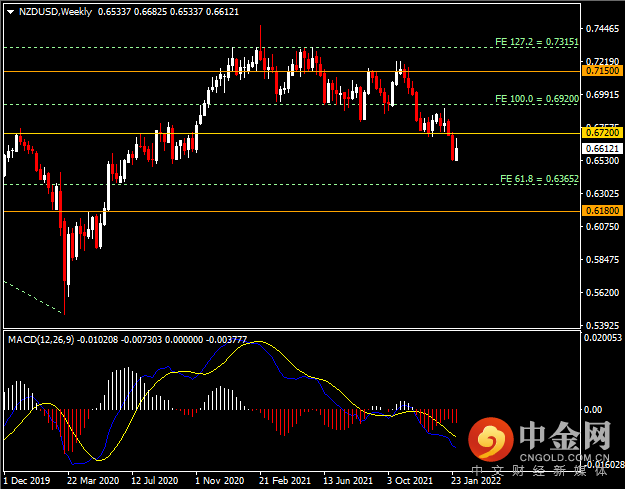
Task: Click the 0.63025 price axis label
Action: pos(602,194)
